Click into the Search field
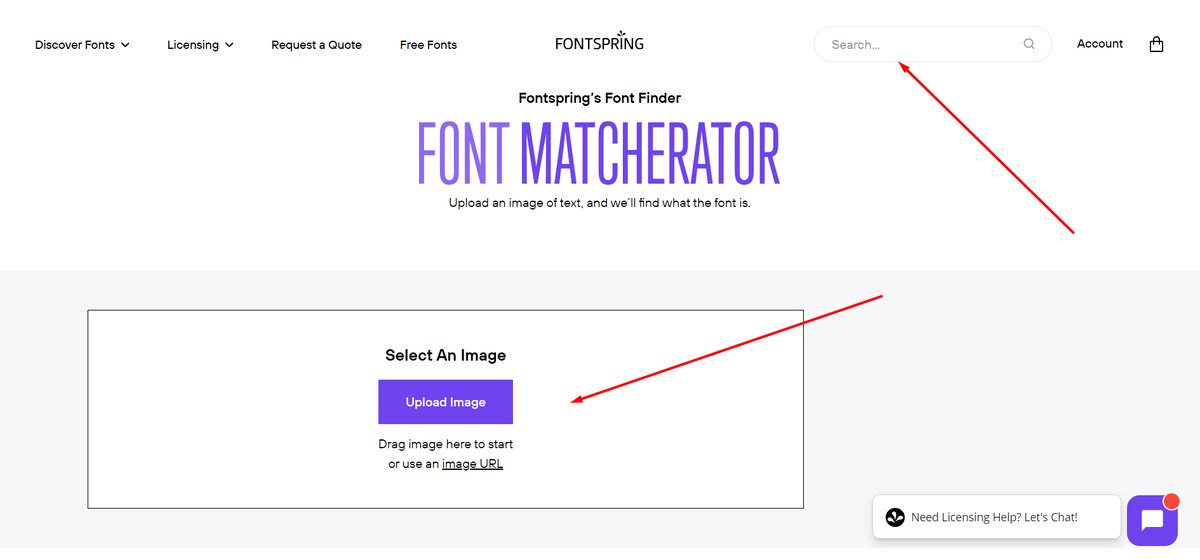The width and height of the screenshot is (1200, 560). [x=932, y=44]
